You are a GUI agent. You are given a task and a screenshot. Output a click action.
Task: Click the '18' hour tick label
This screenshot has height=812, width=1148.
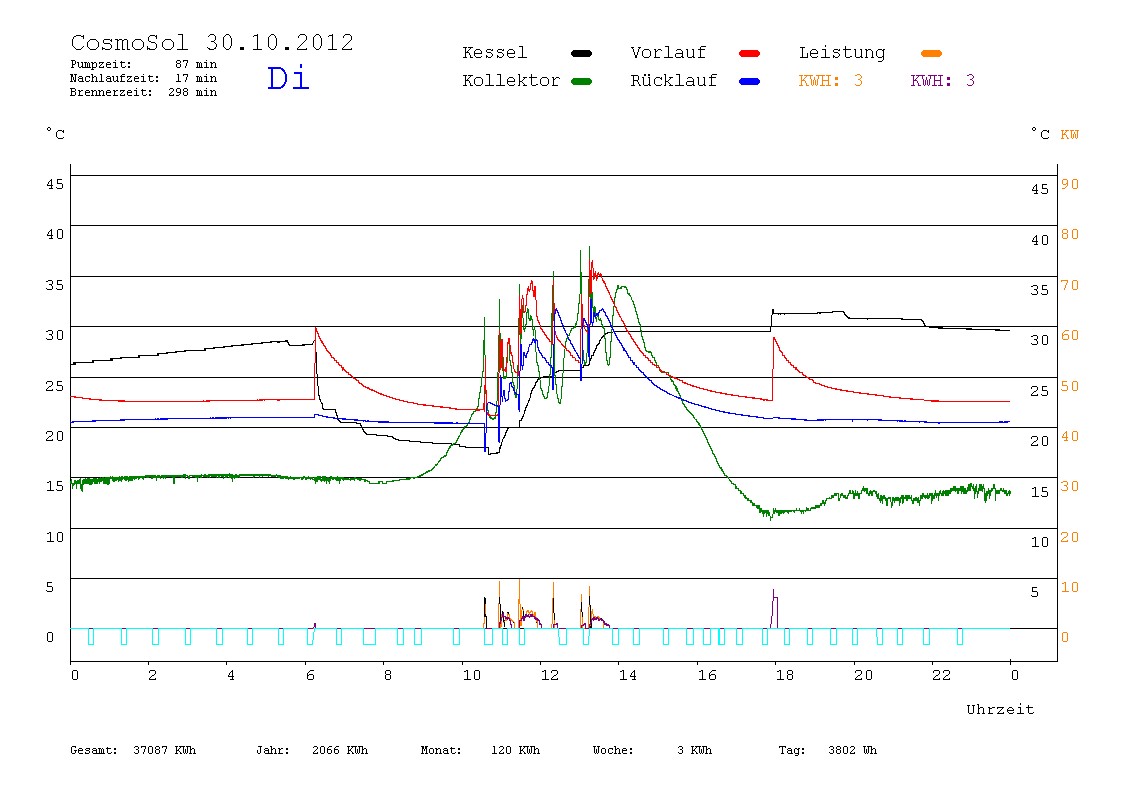point(785,675)
